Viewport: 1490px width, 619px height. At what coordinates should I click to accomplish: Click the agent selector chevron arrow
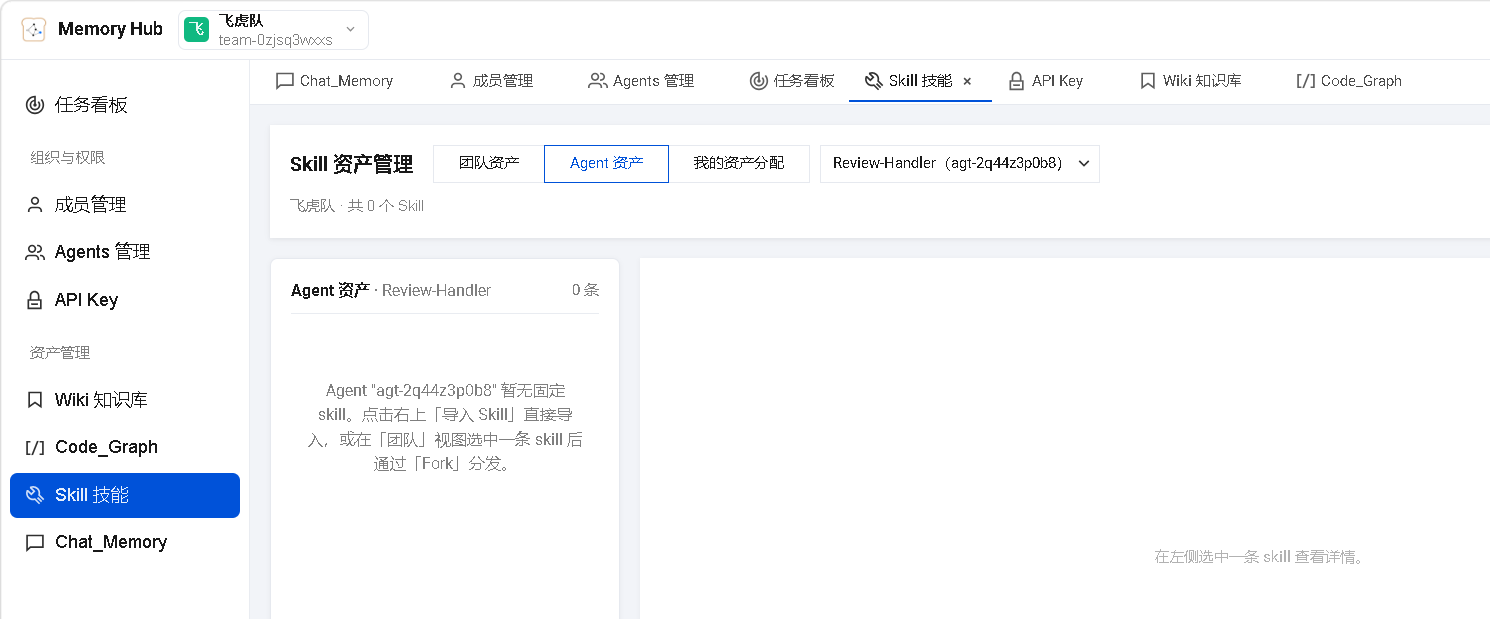tap(1084, 164)
